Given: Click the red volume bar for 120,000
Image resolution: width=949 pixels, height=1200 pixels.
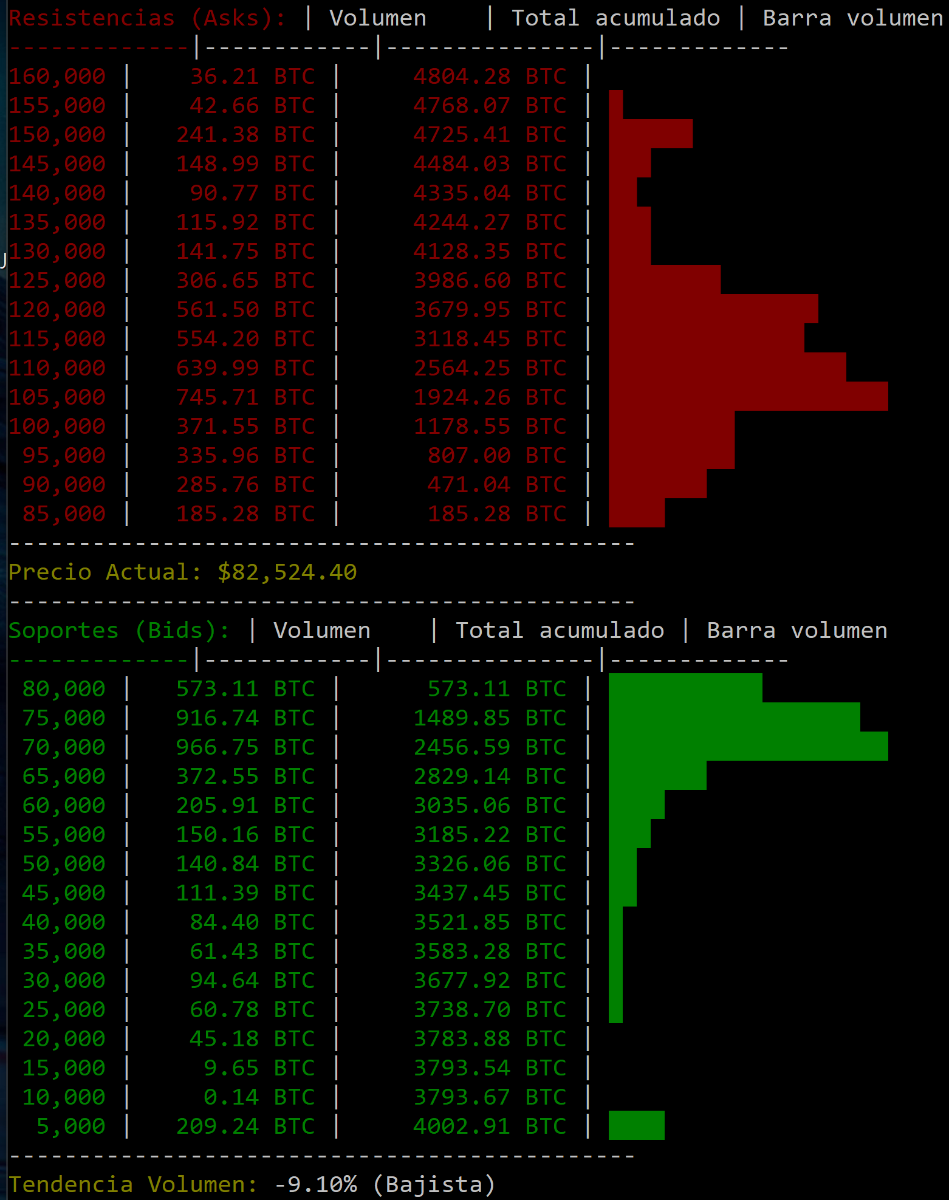Looking at the screenshot, I should pyautogui.click(x=713, y=309).
